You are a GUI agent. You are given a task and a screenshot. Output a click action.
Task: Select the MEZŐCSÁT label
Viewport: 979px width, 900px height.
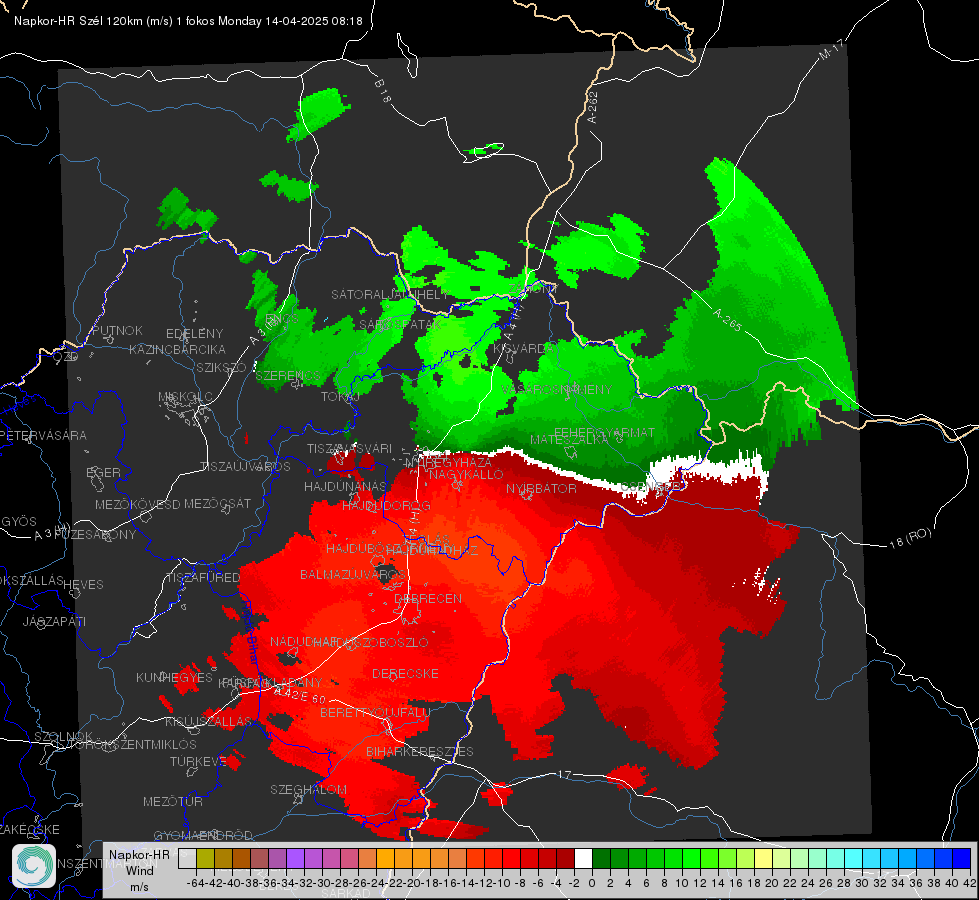(x=217, y=503)
